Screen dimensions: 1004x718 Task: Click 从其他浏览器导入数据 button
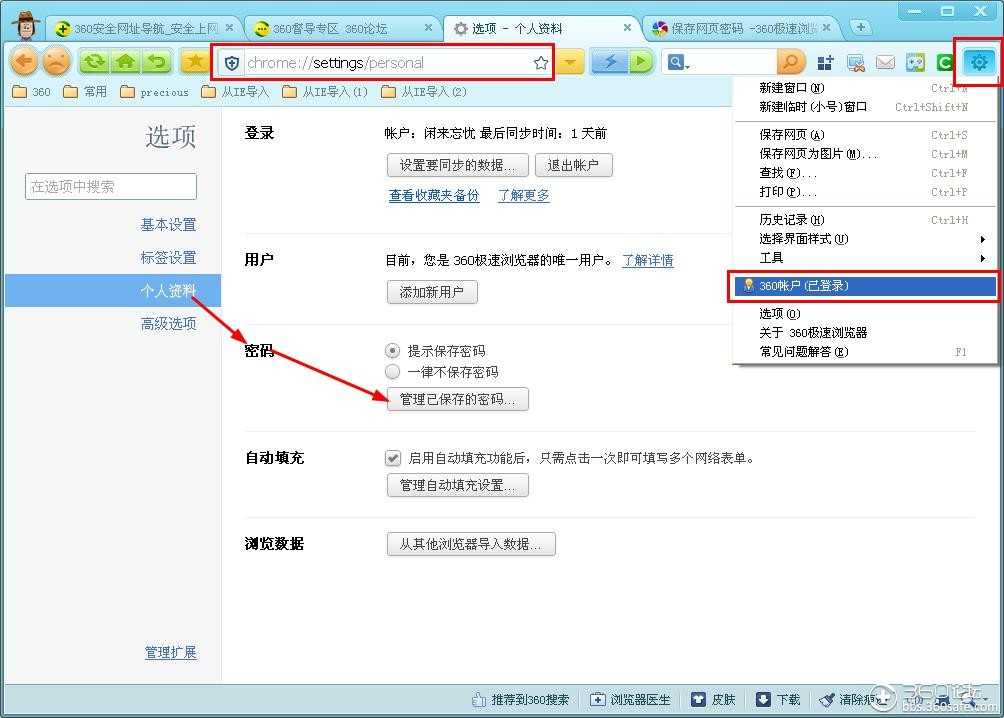click(x=471, y=544)
